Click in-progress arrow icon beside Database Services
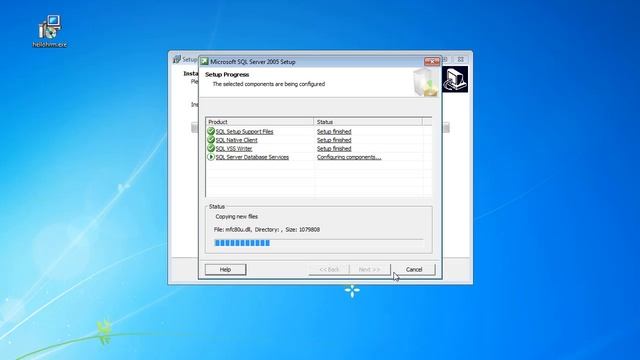640x360 pixels. point(211,157)
